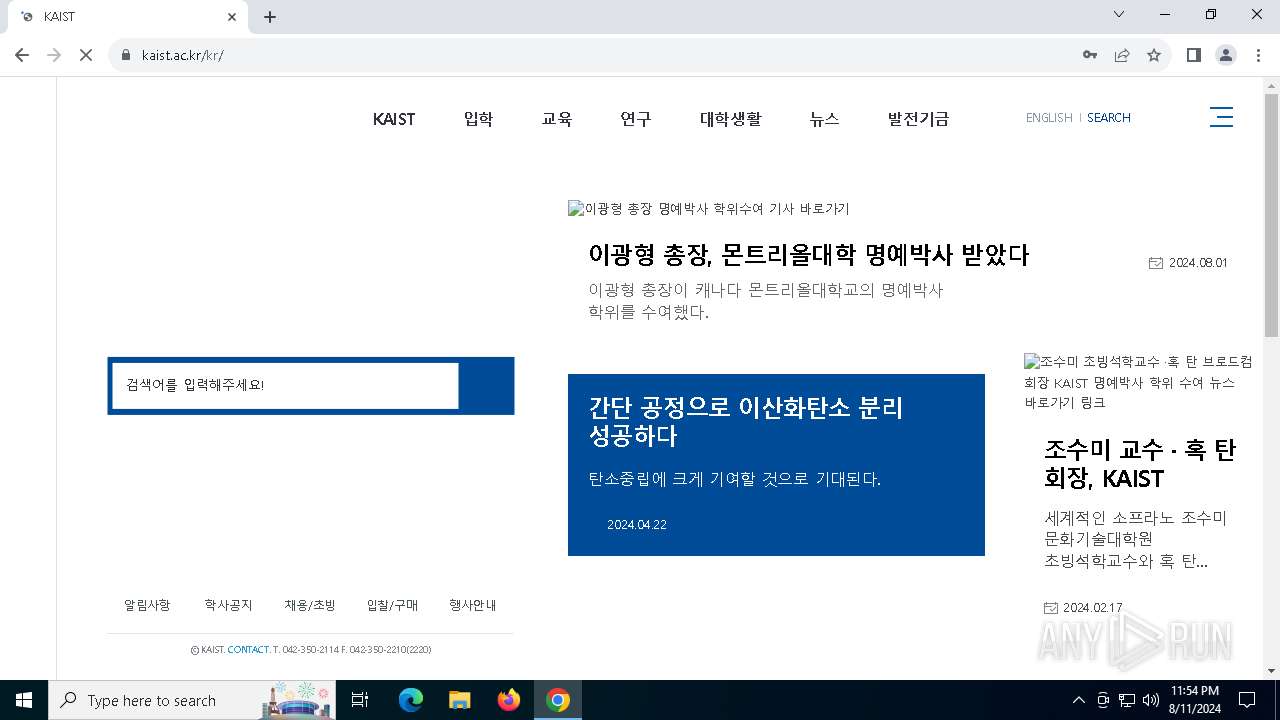This screenshot has width=1280, height=720.
Task: Click the calendar icon beside 2024.08.01
Action: pos(1156,263)
